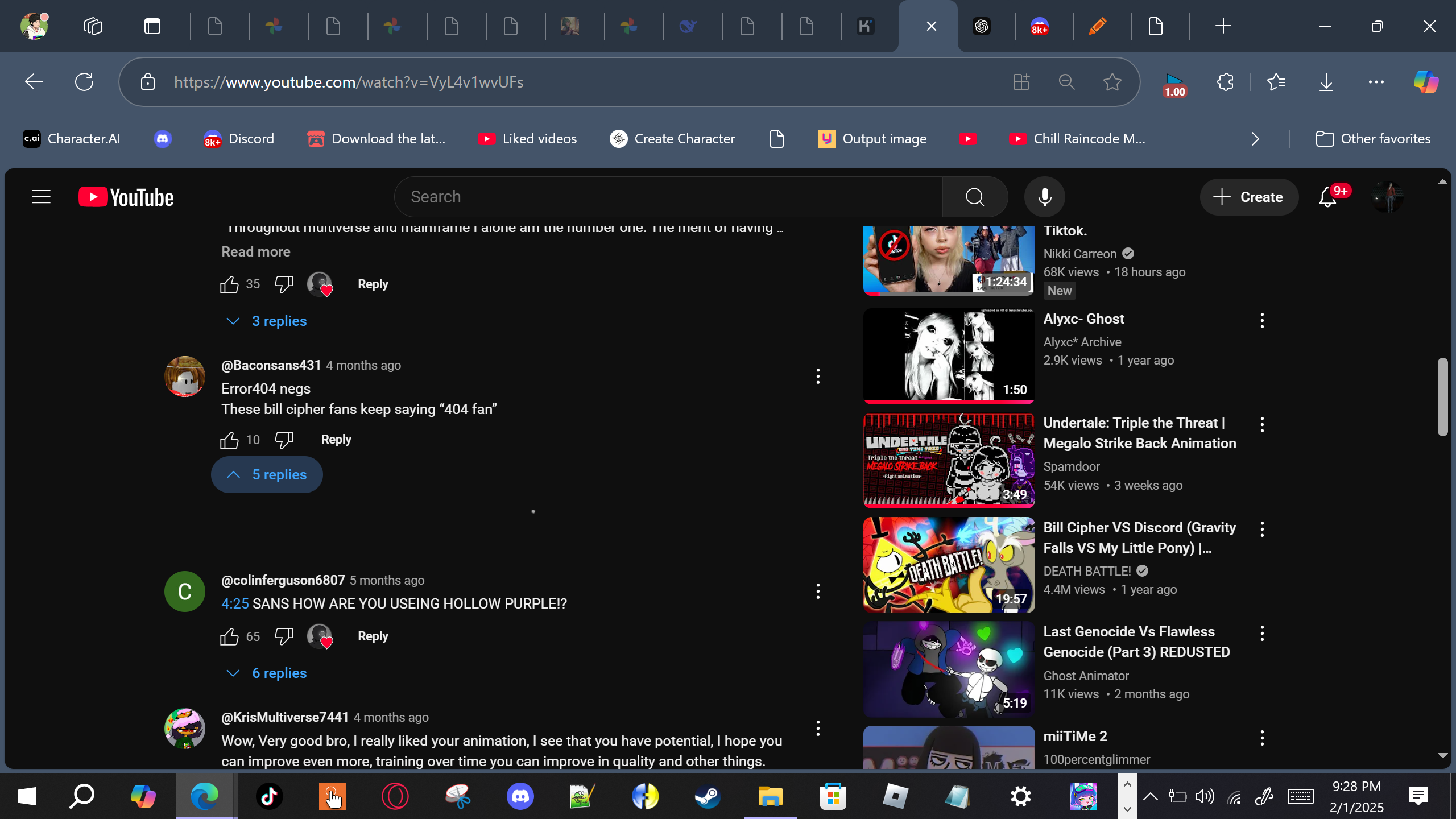Add this page to favorites with star

point(1112,82)
